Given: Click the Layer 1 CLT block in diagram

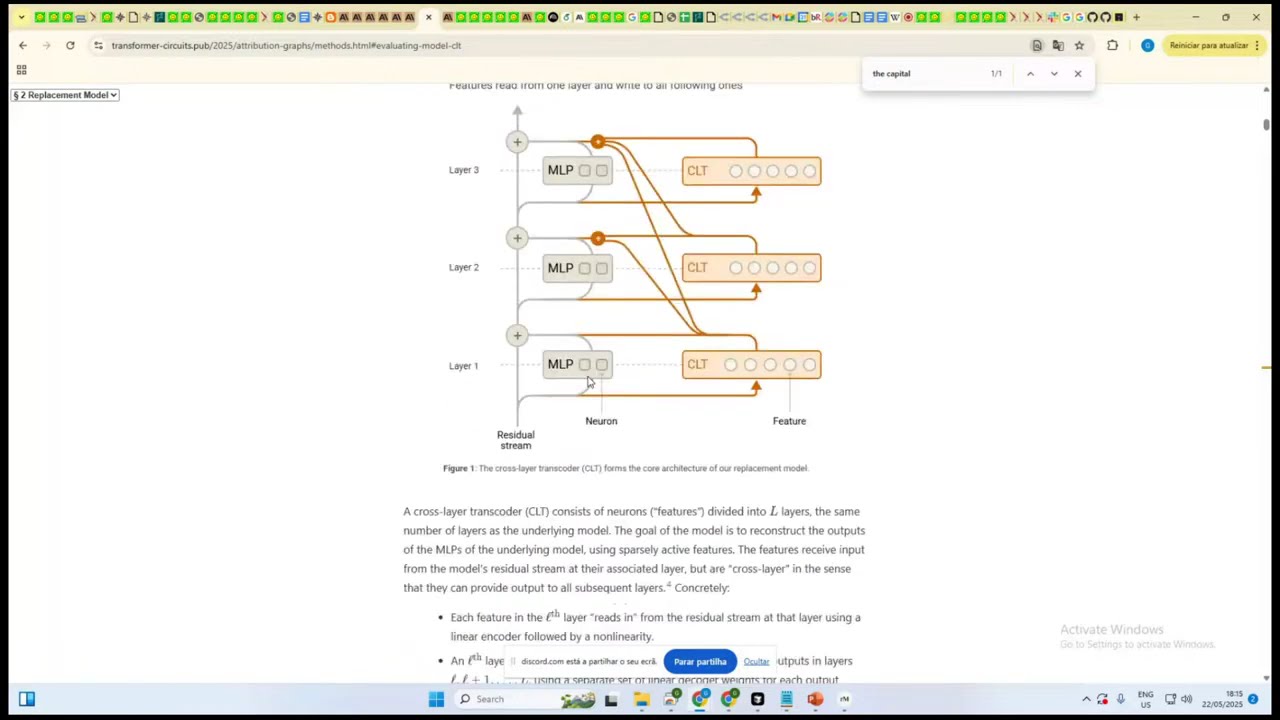Looking at the screenshot, I should tap(752, 365).
